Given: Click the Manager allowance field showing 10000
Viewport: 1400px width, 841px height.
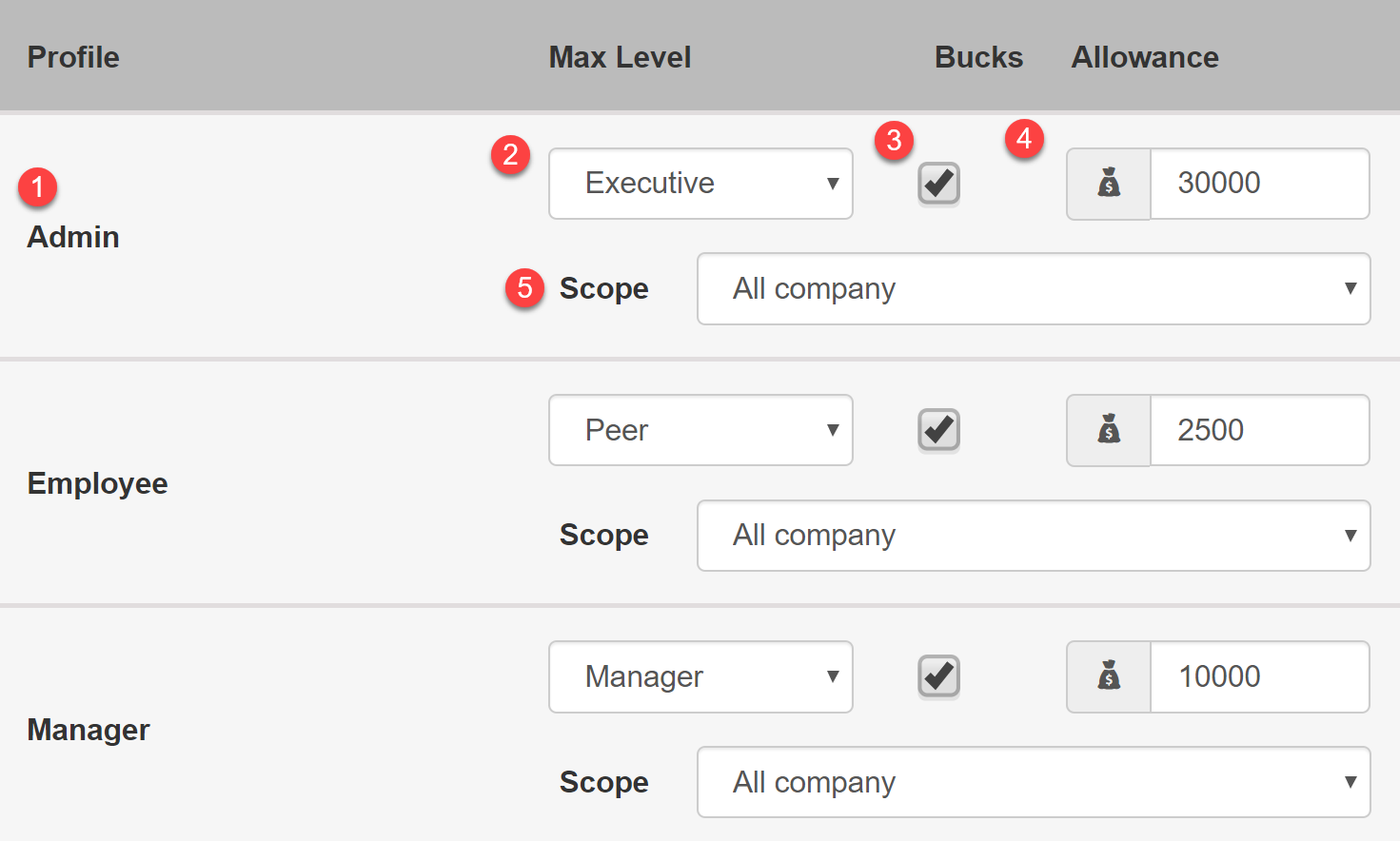Looking at the screenshot, I should click(x=1260, y=676).
